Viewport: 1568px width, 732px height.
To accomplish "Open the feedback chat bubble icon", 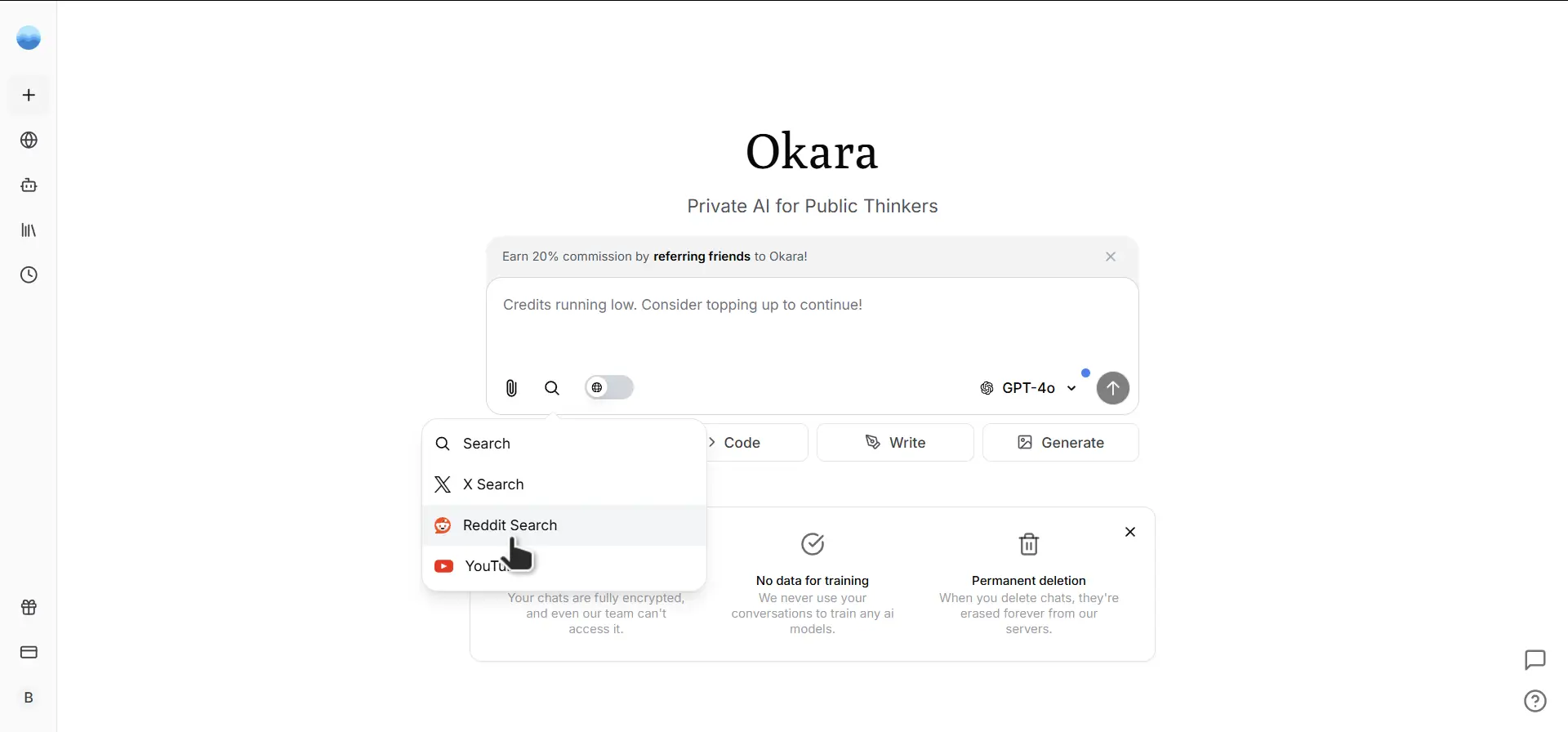I will (x=1535, y=659).
